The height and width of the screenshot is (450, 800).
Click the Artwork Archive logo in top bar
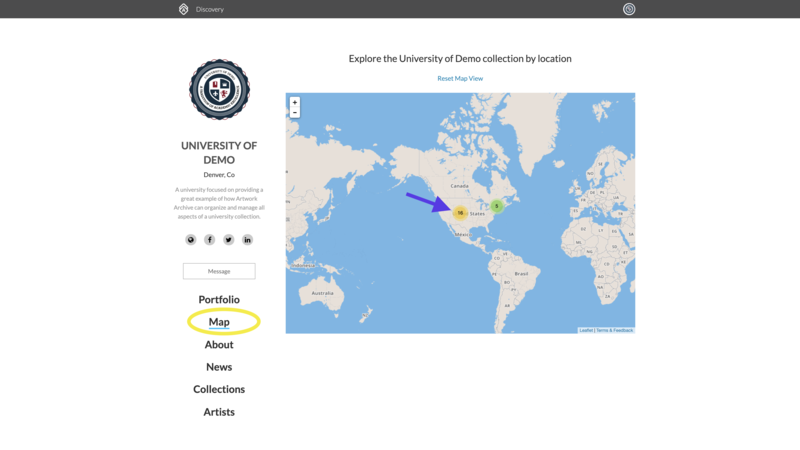pos(183,9)
